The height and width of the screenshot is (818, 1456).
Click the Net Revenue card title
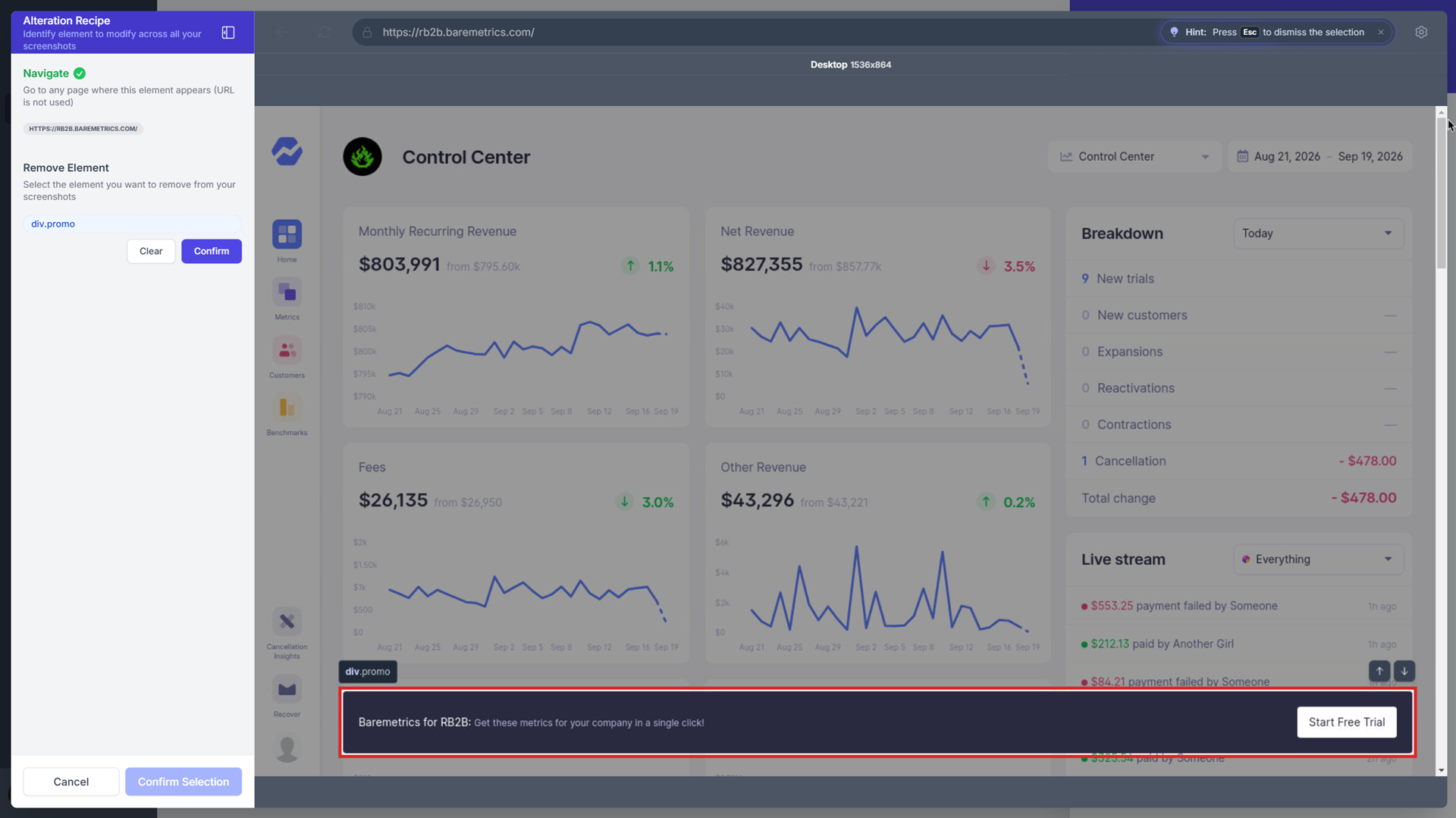(x=757, y=231)
